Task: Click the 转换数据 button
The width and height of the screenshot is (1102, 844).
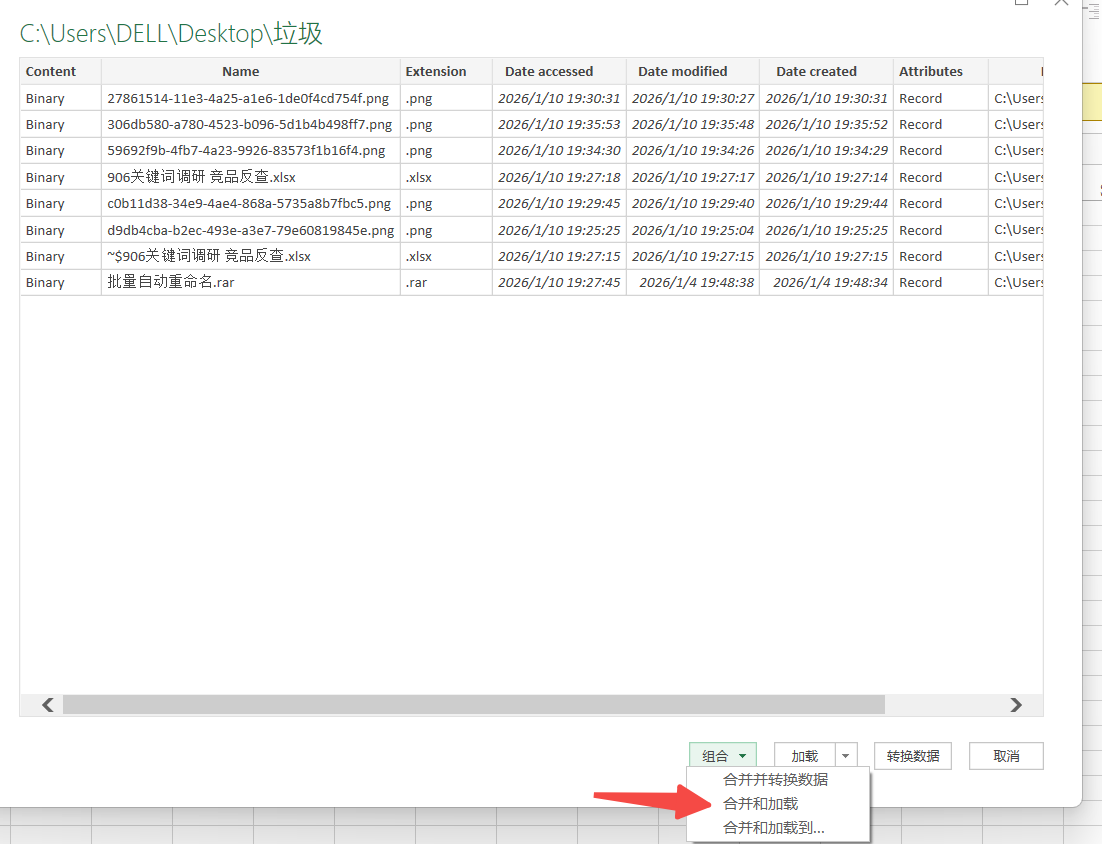Action: (912, 756)
